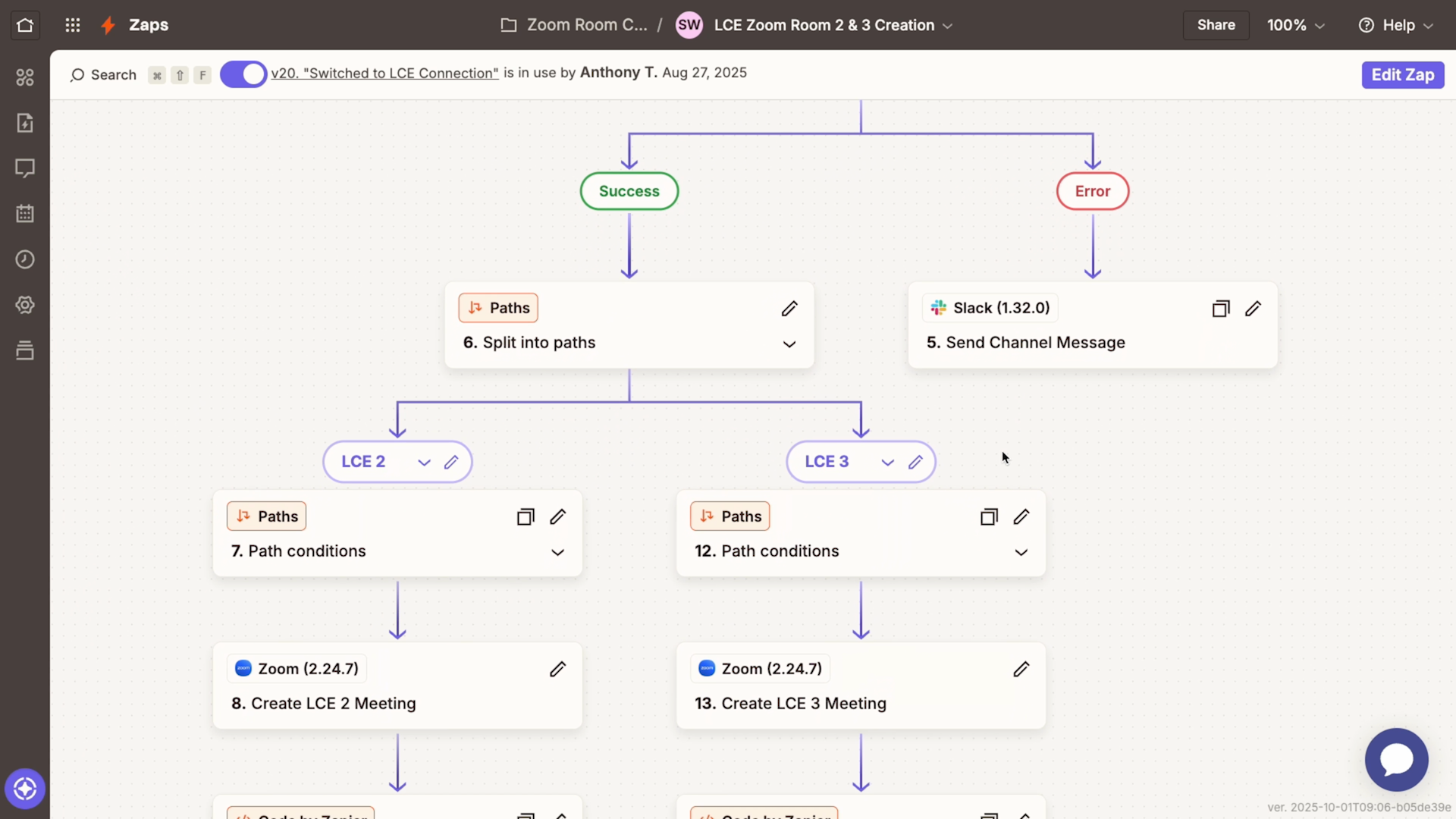Turn off the Zap with the purple toggle
This screenshot has width=1456, height=819.
click(243, 74)
